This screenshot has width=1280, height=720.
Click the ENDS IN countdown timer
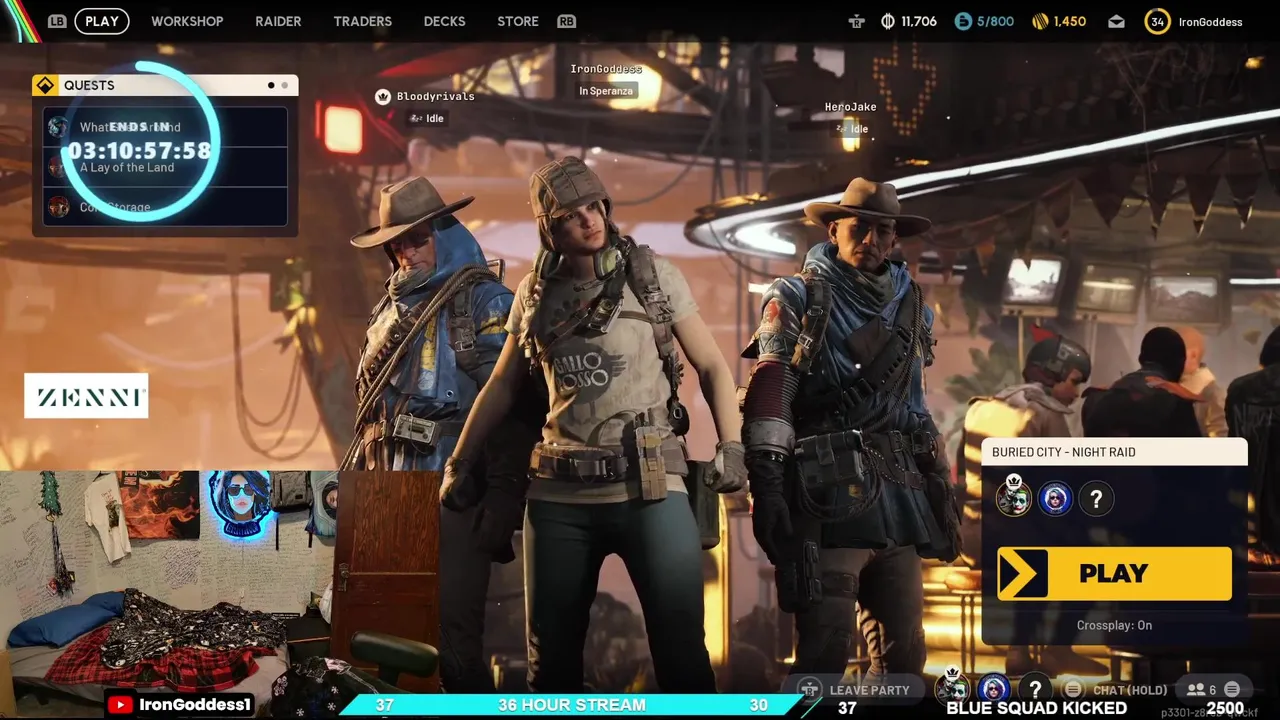point(139,142)
